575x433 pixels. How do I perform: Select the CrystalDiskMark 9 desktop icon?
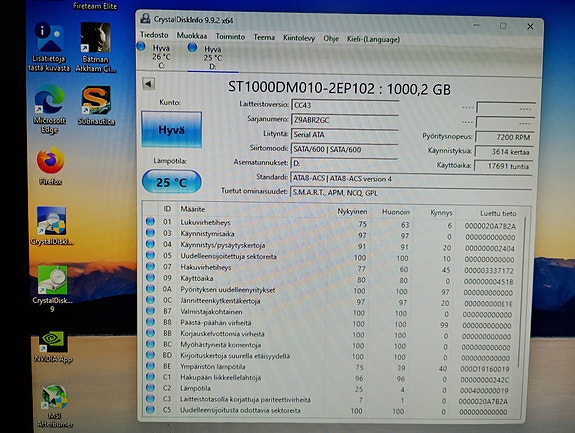coord(52,288)
